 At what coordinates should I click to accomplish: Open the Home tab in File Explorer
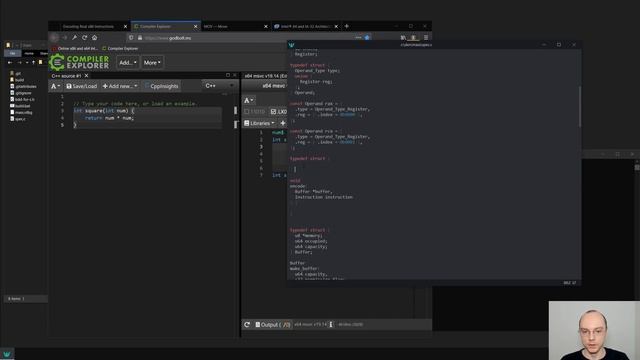(29, 53)
